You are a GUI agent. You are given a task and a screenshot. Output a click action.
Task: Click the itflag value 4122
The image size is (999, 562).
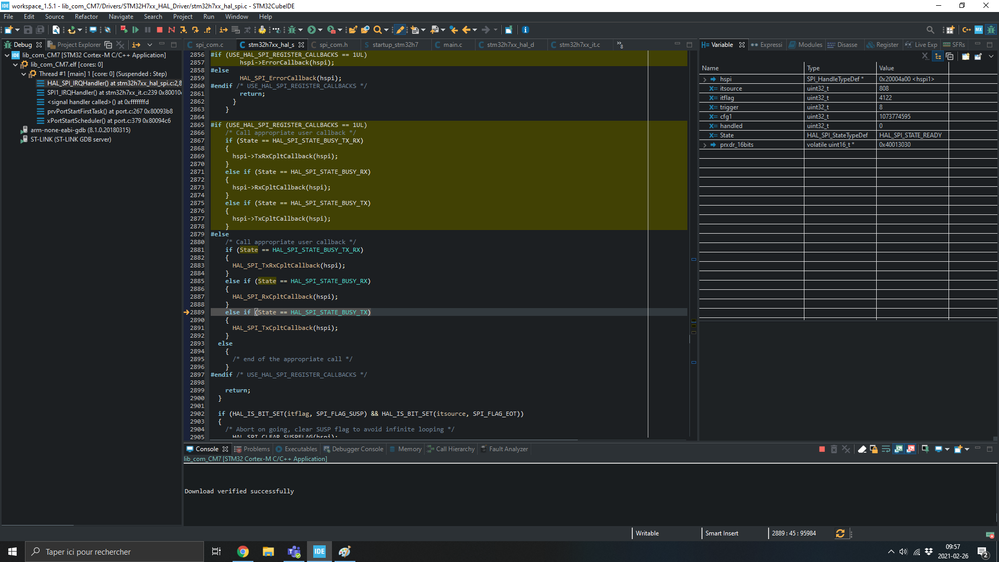(885, 98)
